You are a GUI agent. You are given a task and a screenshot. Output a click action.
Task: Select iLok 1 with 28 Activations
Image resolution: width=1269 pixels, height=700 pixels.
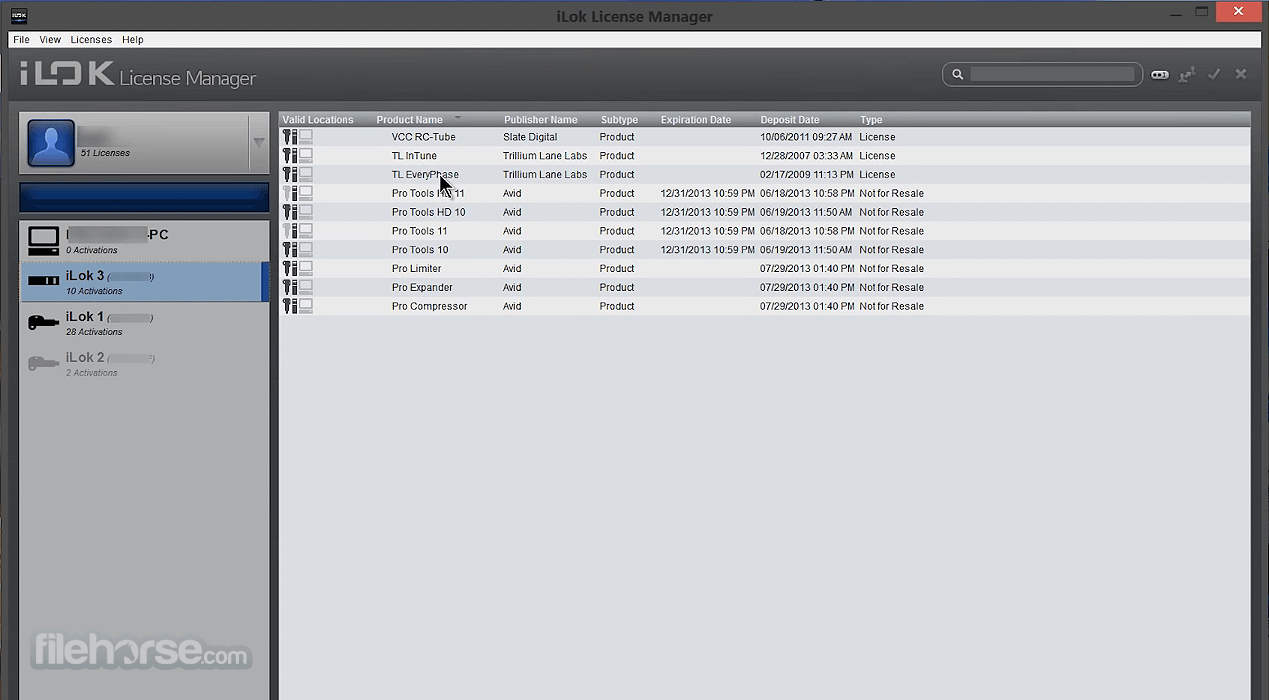pos(144,323)
